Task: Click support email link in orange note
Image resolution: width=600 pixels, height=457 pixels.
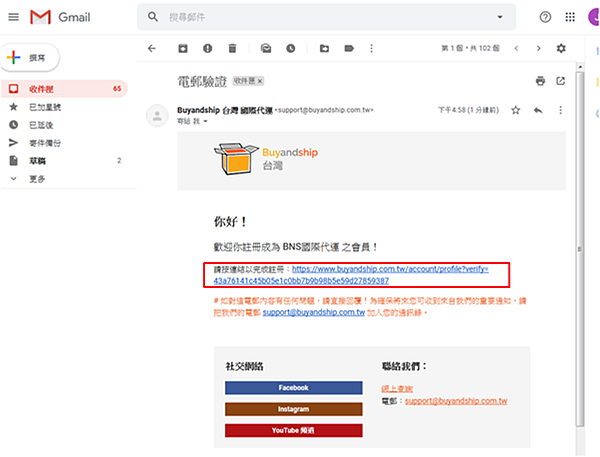Action: (x=314, y=312)
